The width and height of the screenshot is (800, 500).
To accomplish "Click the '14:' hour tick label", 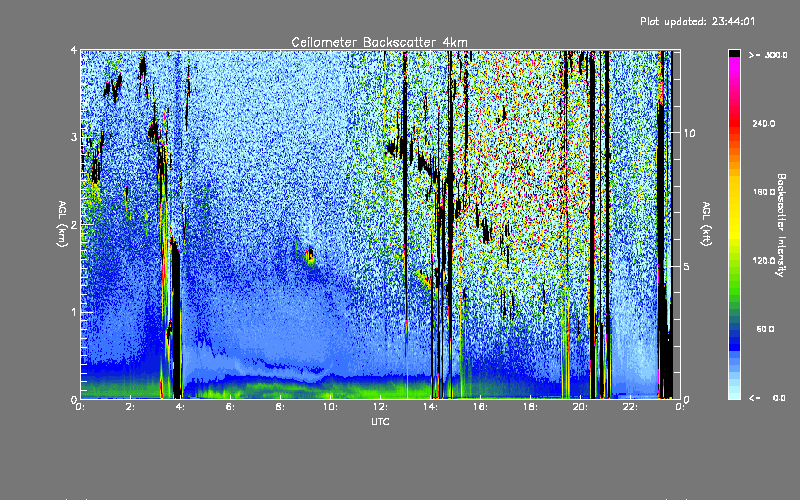I will [430, 407].
